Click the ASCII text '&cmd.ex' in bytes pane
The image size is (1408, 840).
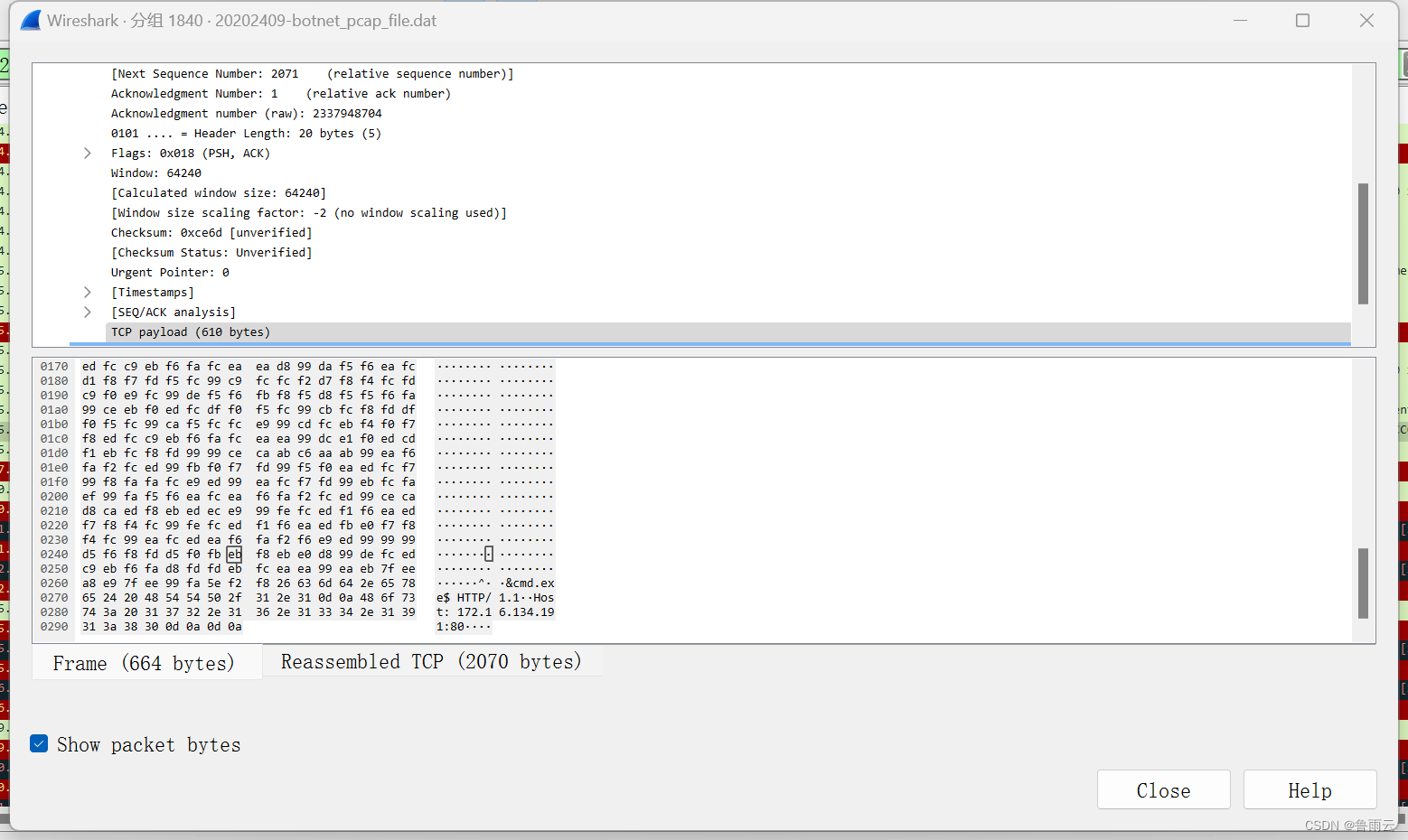(530, 583)
